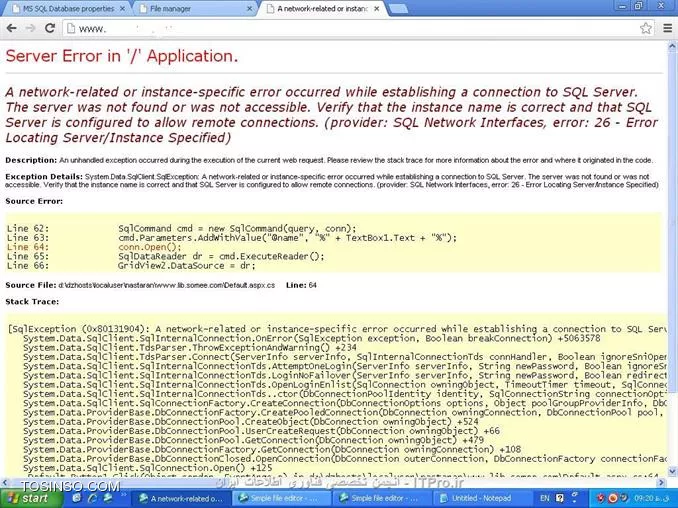Minimize the Chrome browser window

[x=622, y=6]
